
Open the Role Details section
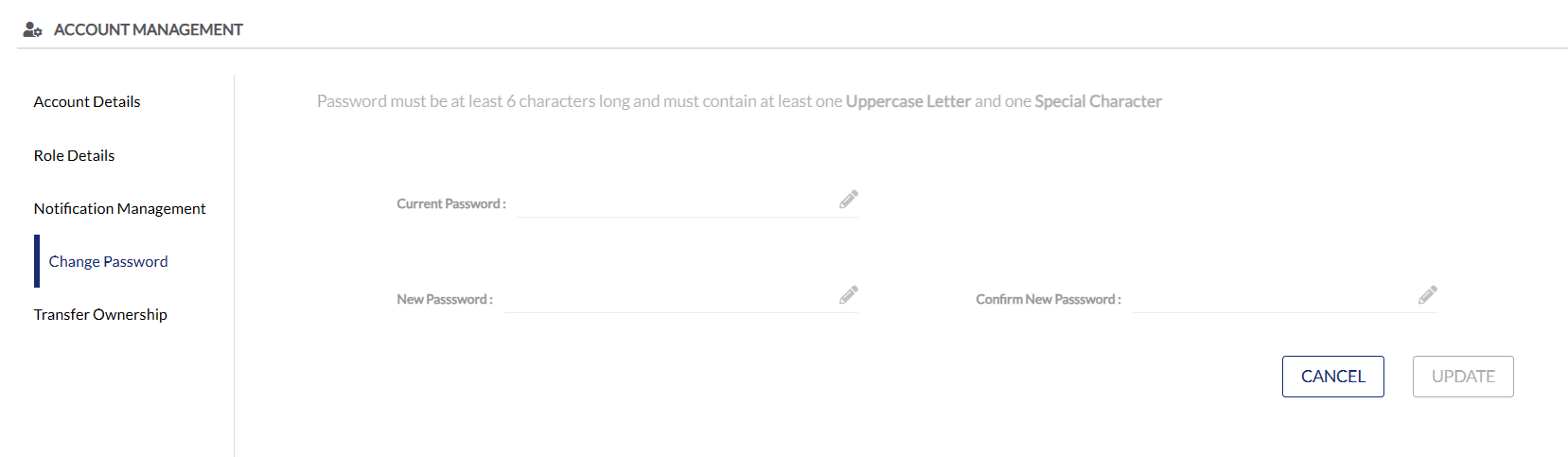(x=74, y=155)
